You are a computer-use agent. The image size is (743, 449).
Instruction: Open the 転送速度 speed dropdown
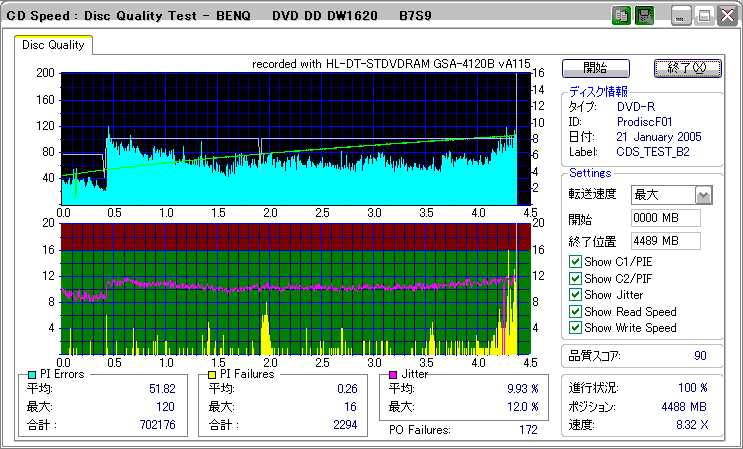[703, 194]
